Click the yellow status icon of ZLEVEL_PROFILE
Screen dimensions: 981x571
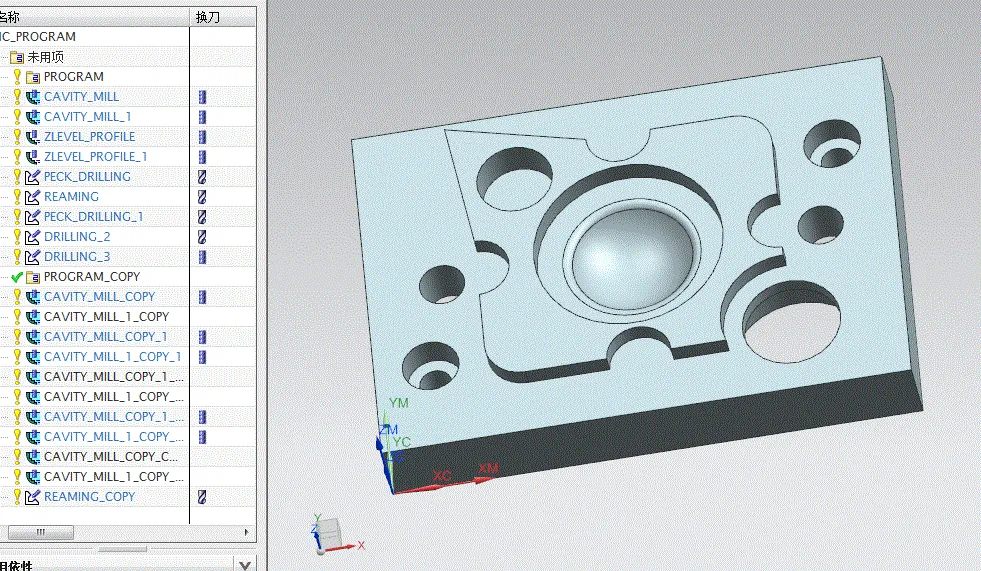(17, 137)
